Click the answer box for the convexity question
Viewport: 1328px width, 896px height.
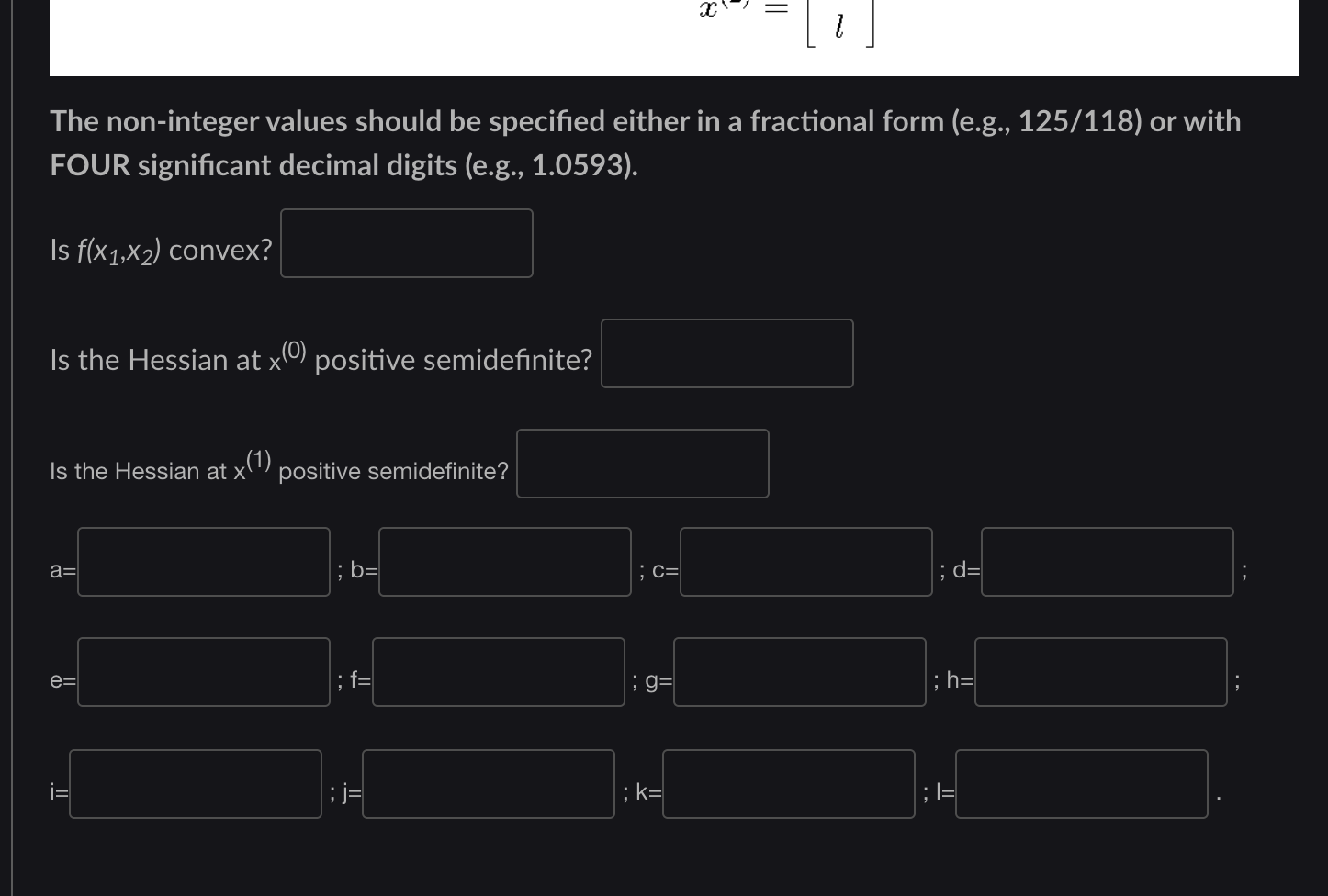[406, 242]
